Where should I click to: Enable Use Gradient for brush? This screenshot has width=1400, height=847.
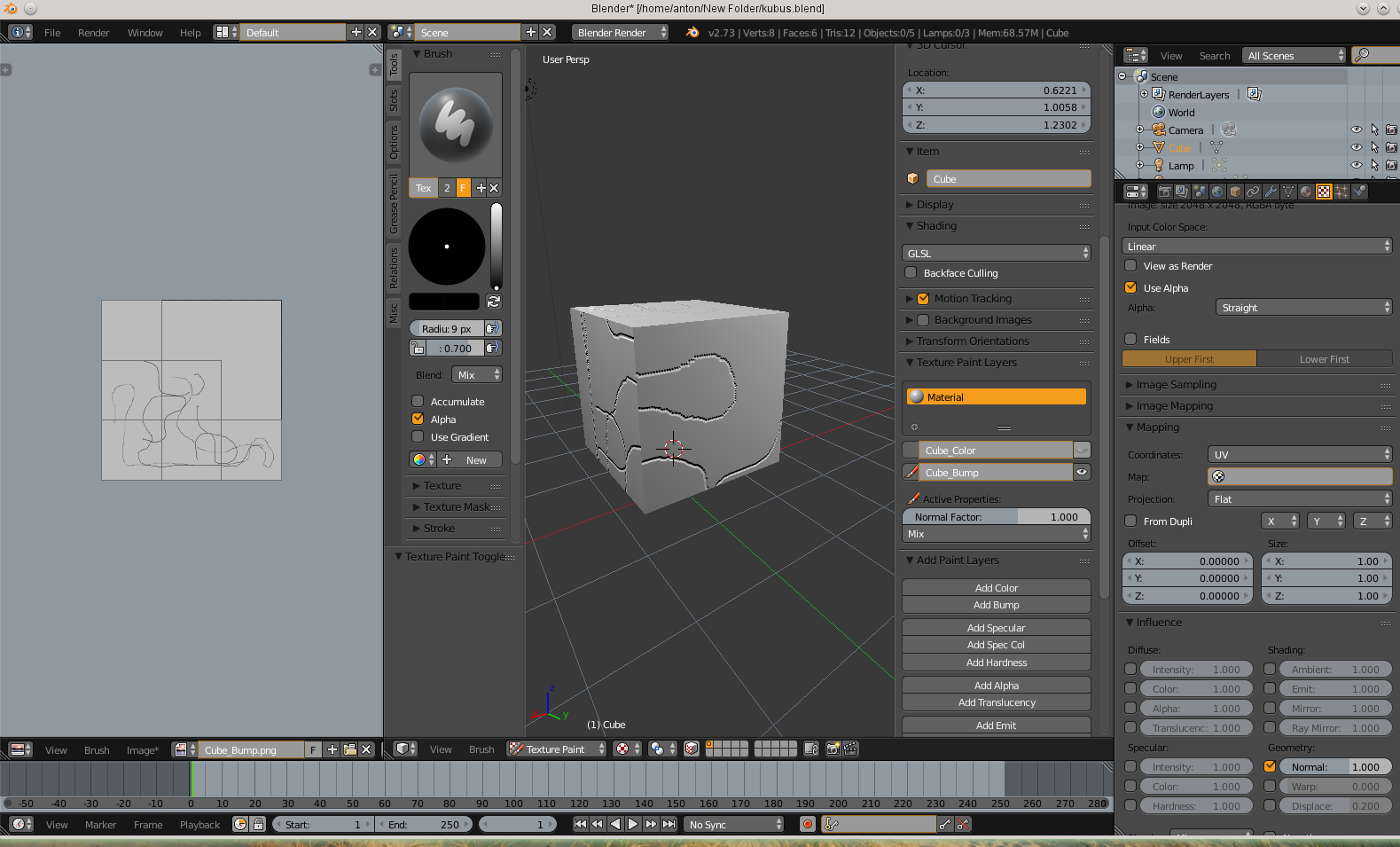418,436
